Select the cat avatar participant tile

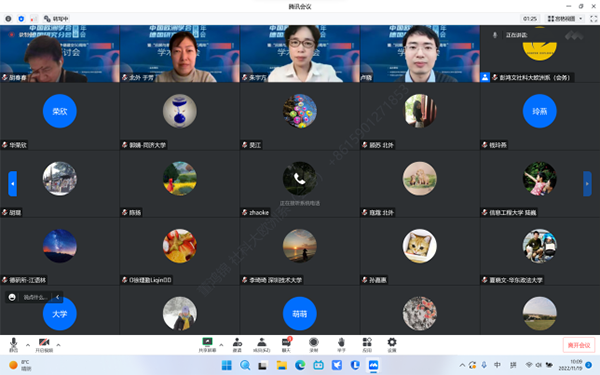419,251
